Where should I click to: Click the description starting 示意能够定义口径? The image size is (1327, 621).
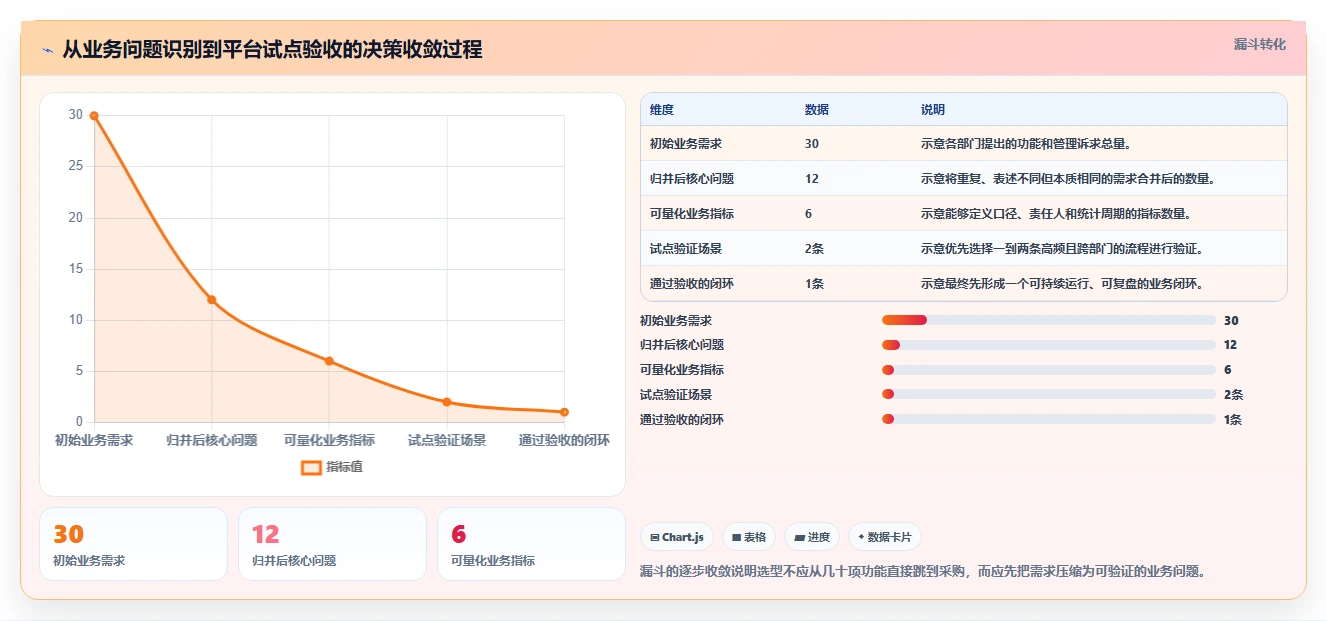coord(1055,214)
